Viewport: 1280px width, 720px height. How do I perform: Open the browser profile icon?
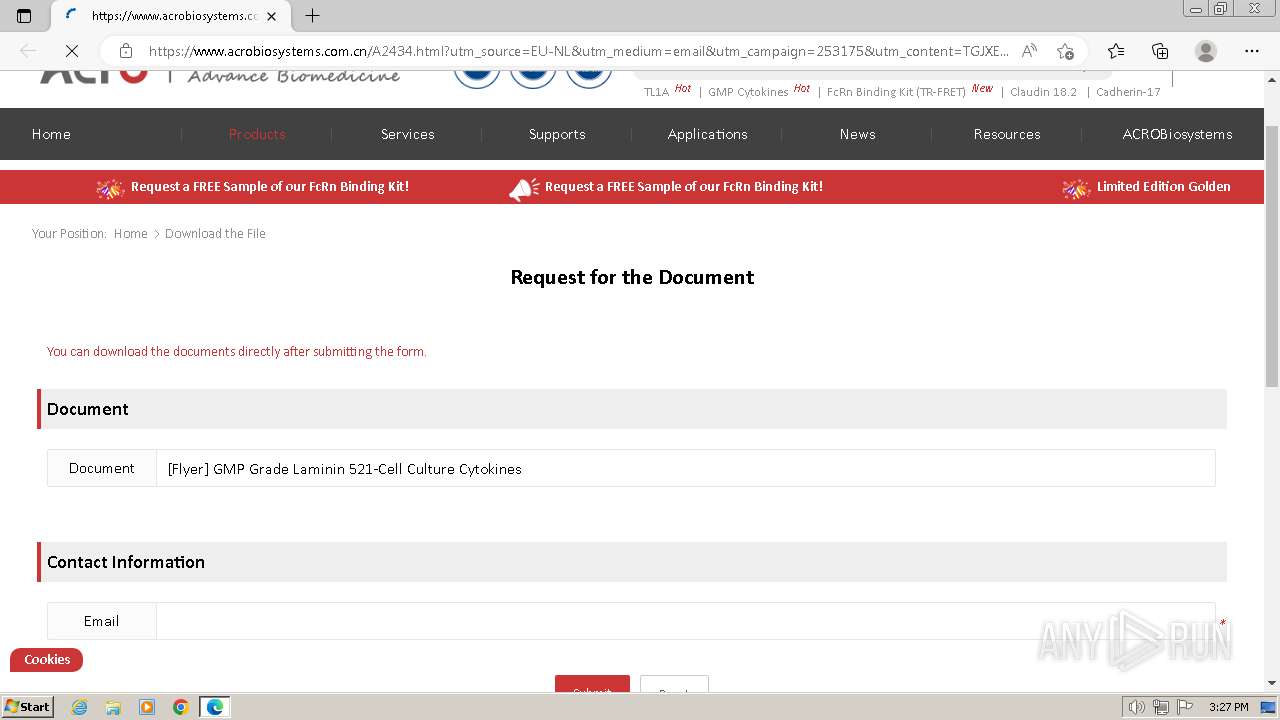tap(1206, 51)
